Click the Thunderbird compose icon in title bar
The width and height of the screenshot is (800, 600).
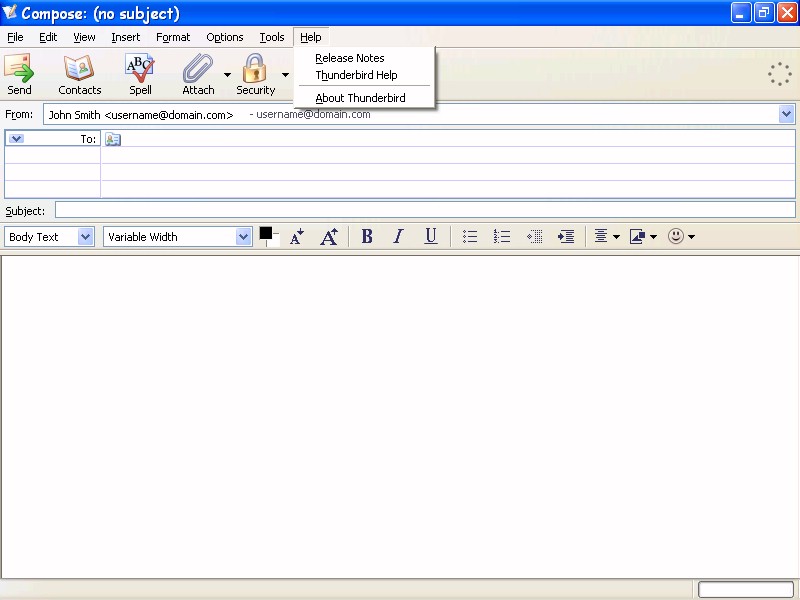(x=9, y=12)
